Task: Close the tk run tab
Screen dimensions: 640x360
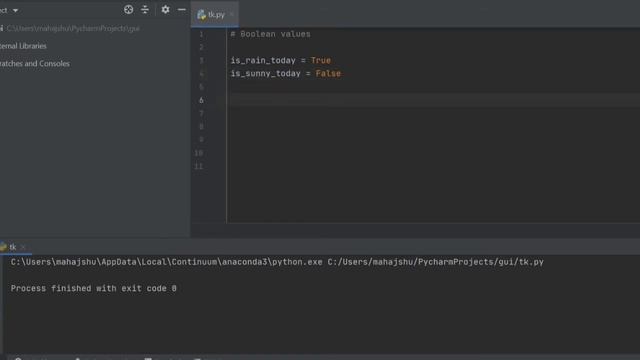Action: [x=23, y=247]
